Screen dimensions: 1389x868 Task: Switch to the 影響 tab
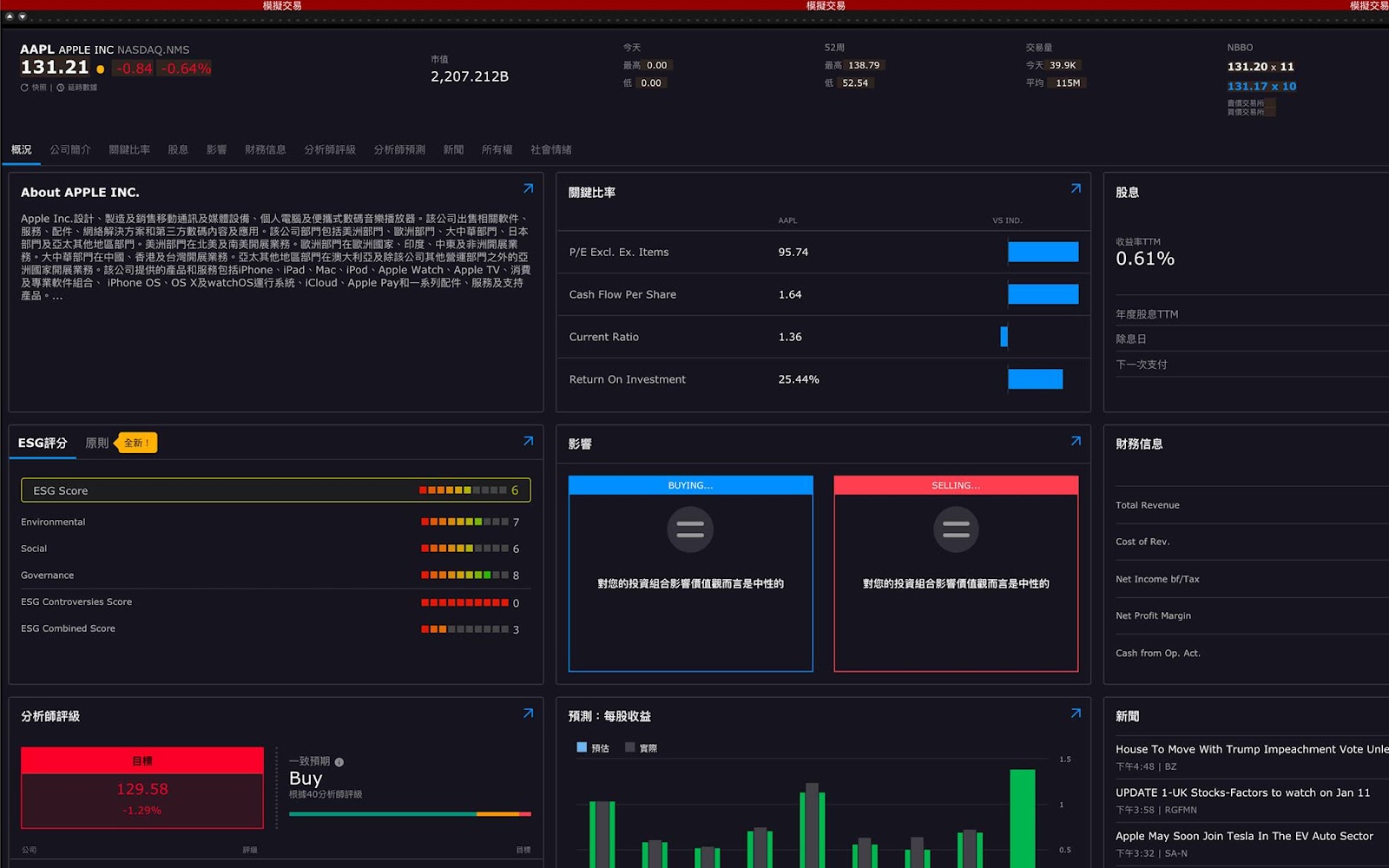pos(216,149)
